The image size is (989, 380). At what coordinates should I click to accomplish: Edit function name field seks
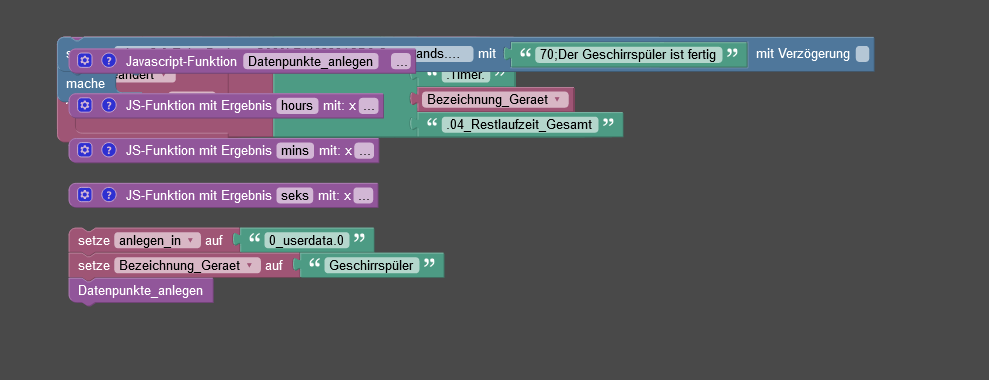click(x=295, y=195)
